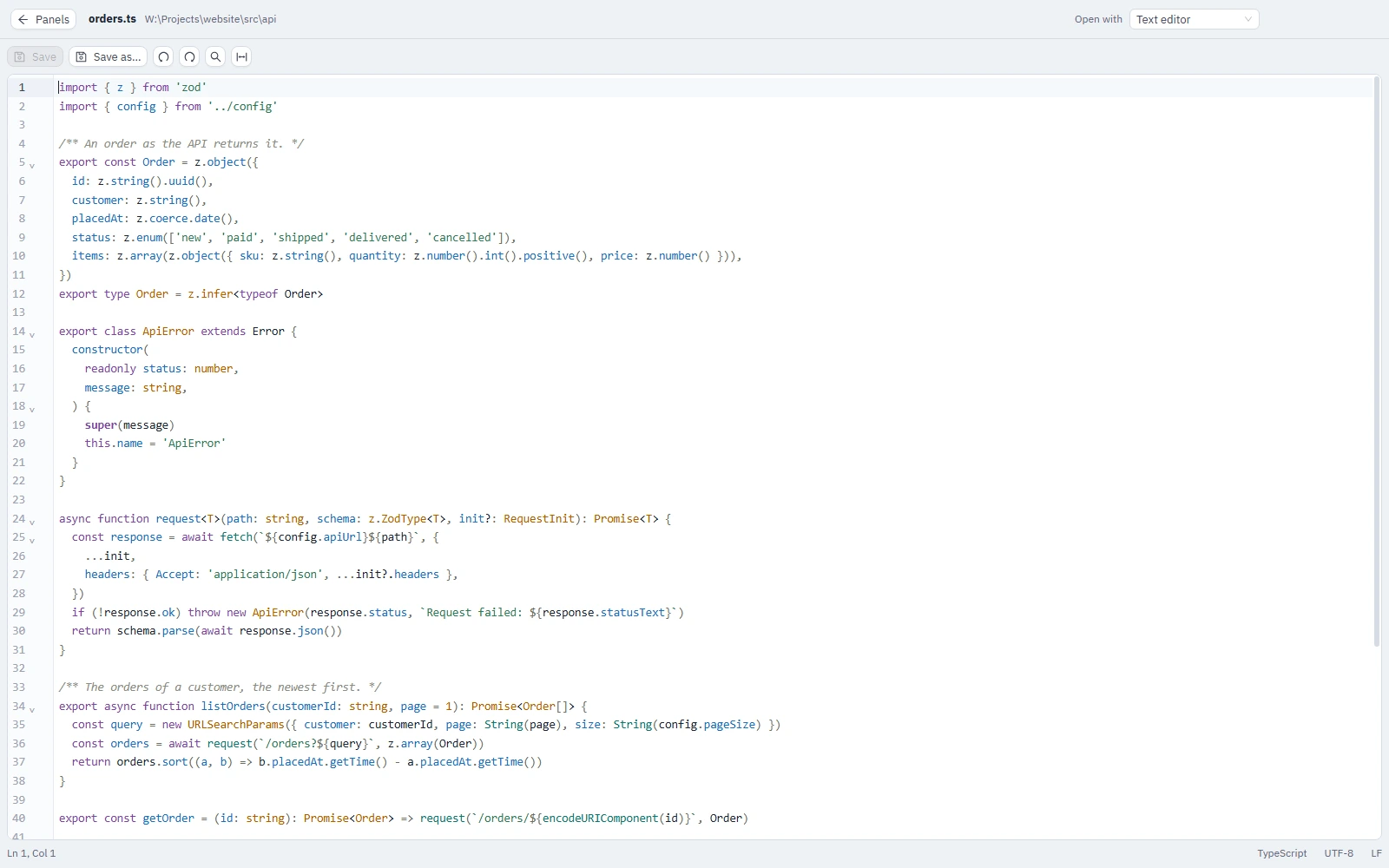Image resolution: width=1389 pixels, height=868 pixels.
Task: Click 'RequestInit' type on line 24
Action: point(539,519)
